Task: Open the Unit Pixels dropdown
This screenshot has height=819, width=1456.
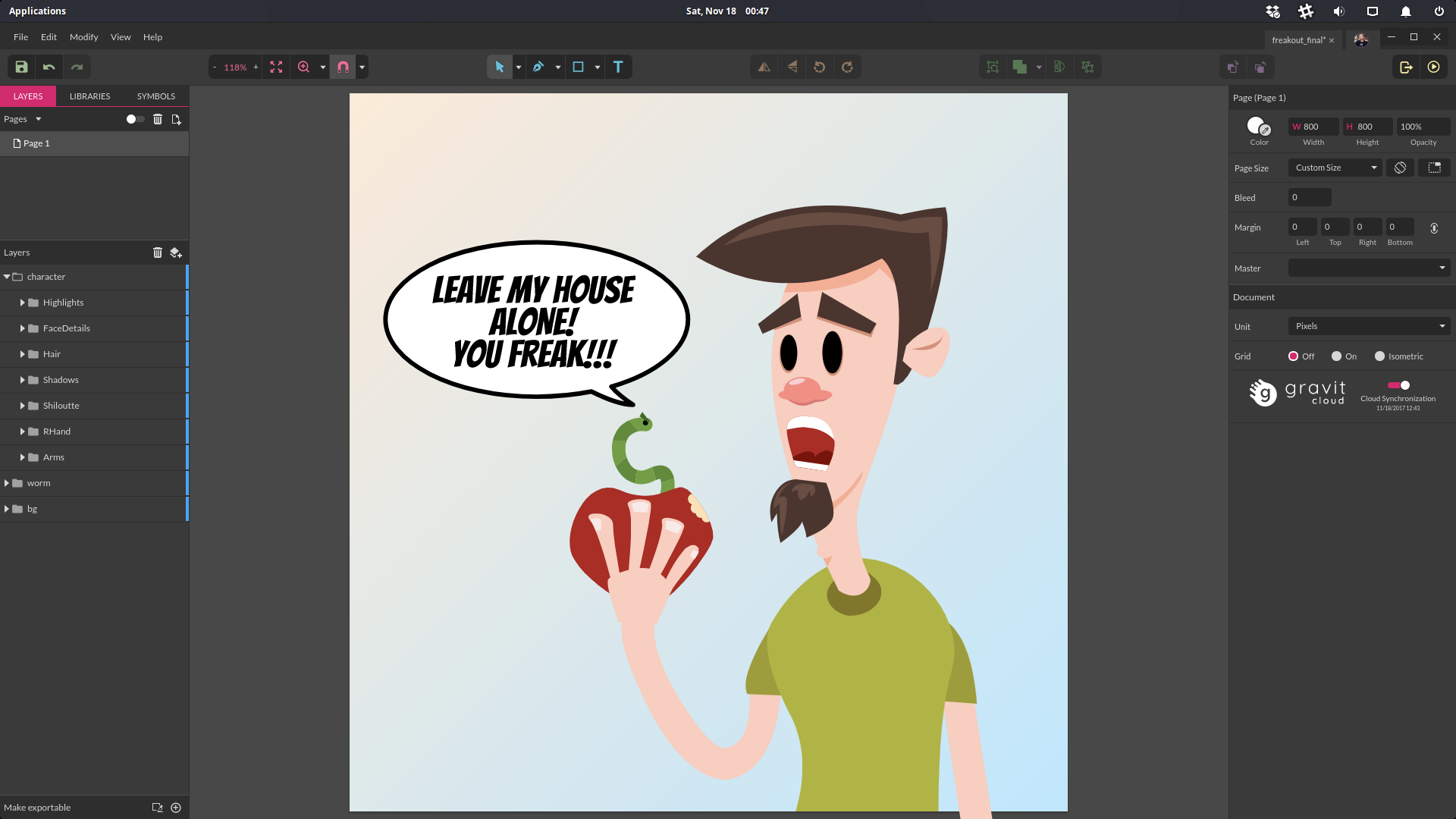Action: click(x=1369, y=326)
